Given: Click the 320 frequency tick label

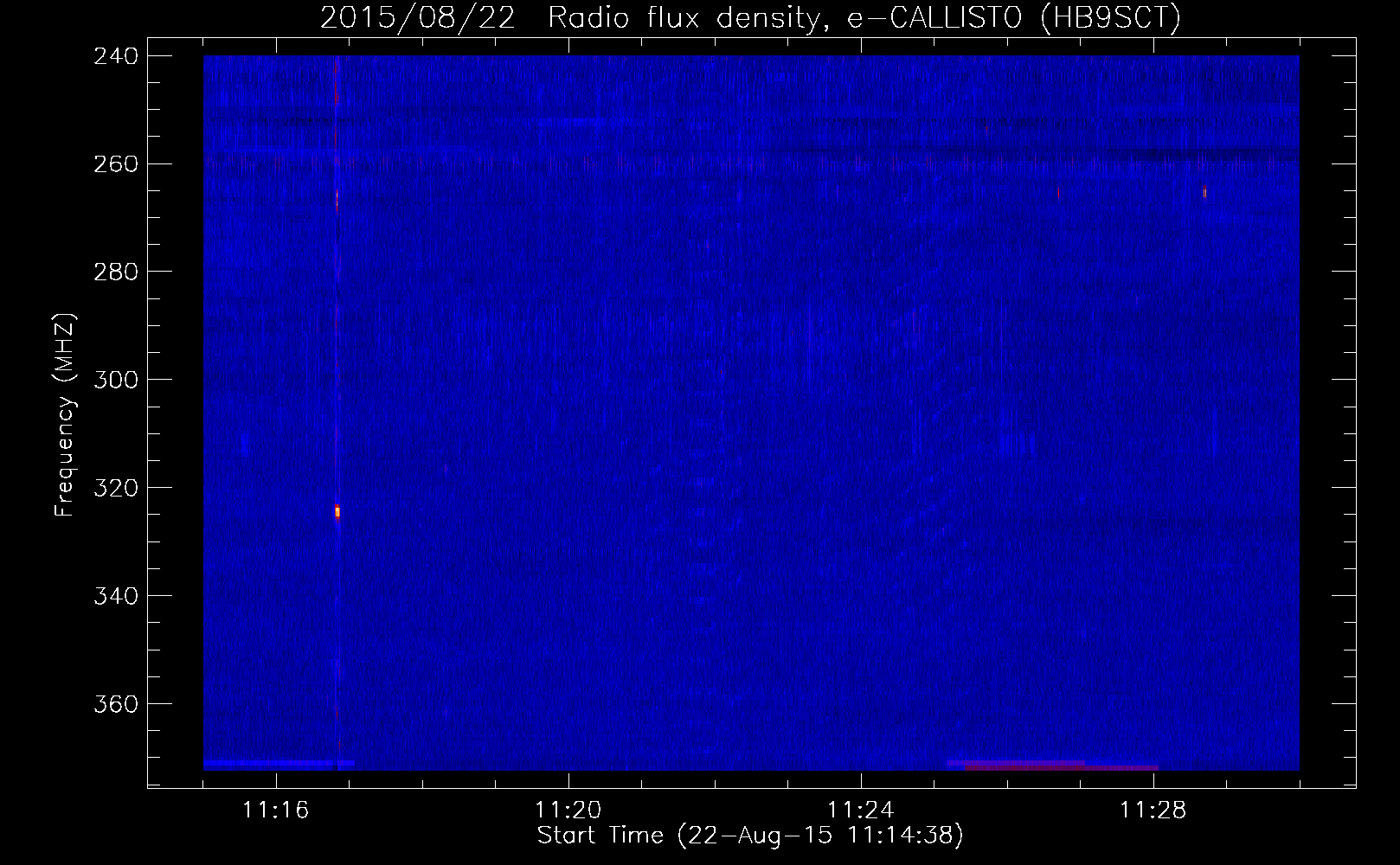Looking at the screenshot, I should coord(116,488).
